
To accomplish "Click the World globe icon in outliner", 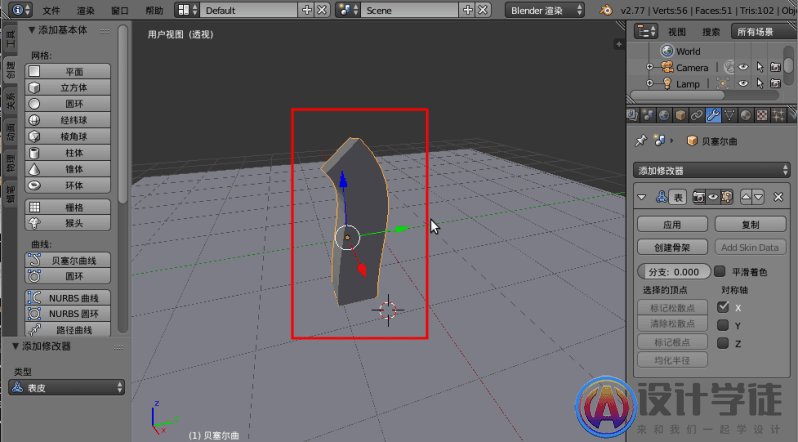I will 667,51.
